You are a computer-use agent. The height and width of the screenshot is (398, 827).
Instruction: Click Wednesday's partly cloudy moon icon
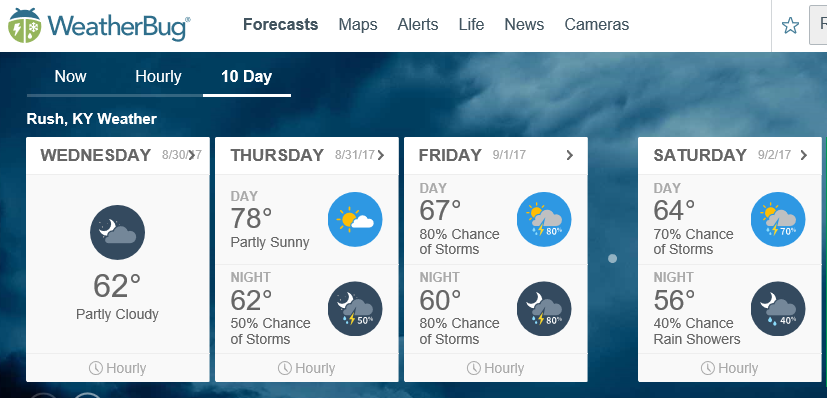point(118,232)
